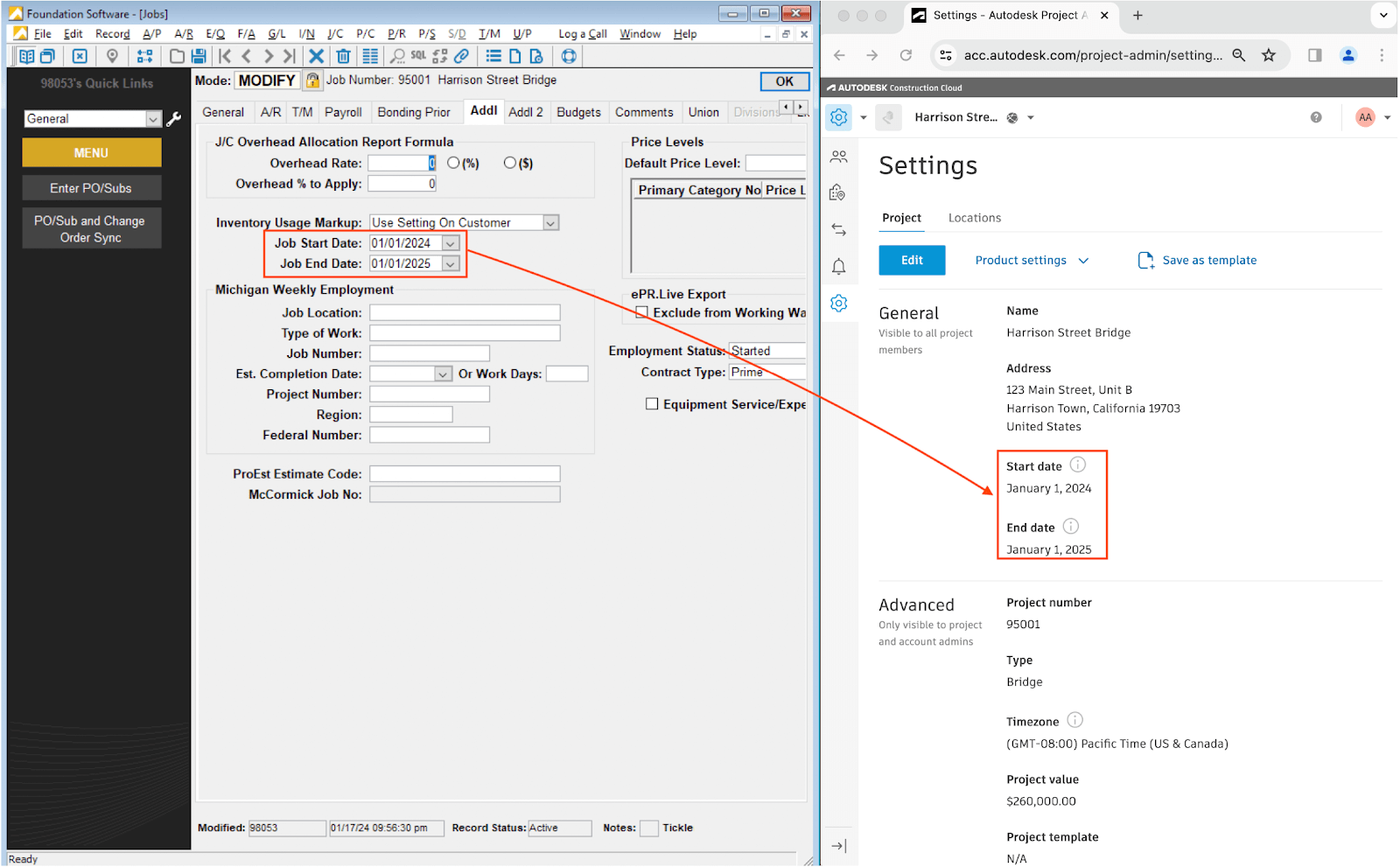The width and height of the screenshot is (1400, 867).
Task: Open Harrison Stre... project switcher dropdown
Action: [x=1031, y=117]
